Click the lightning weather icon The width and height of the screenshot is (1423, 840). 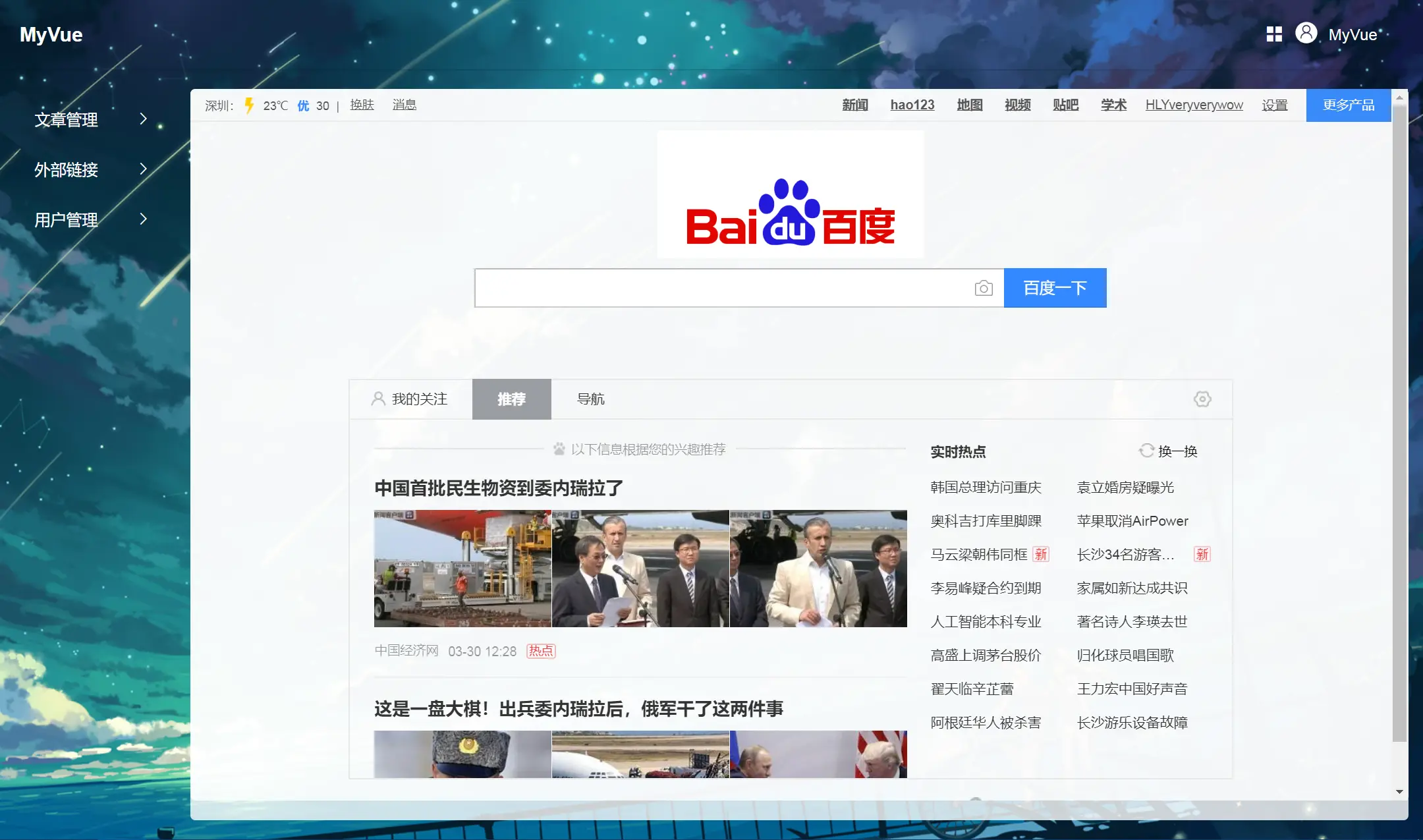point(249,105)
